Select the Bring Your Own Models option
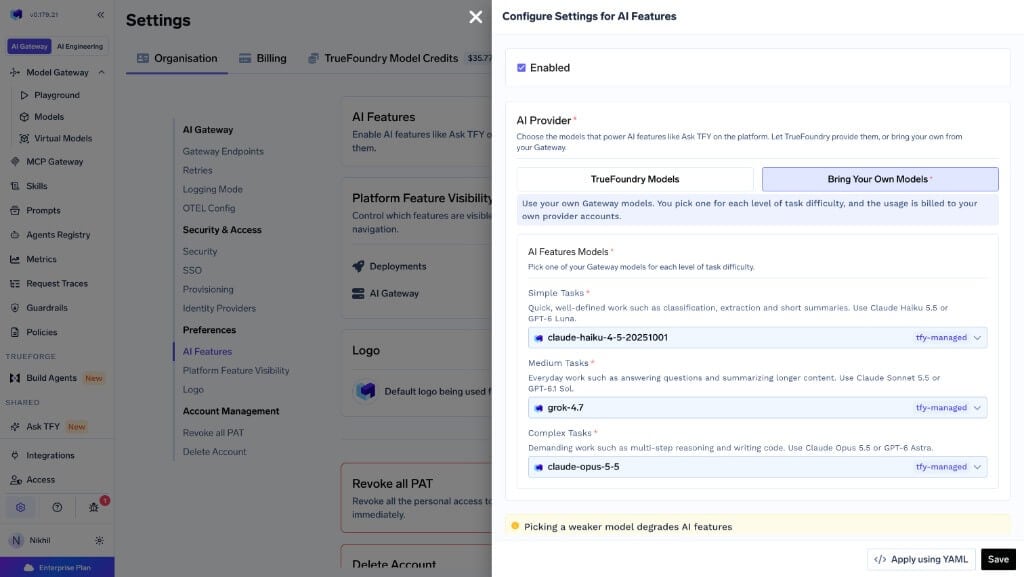The image size is (1024, 577). pos(880,179)
